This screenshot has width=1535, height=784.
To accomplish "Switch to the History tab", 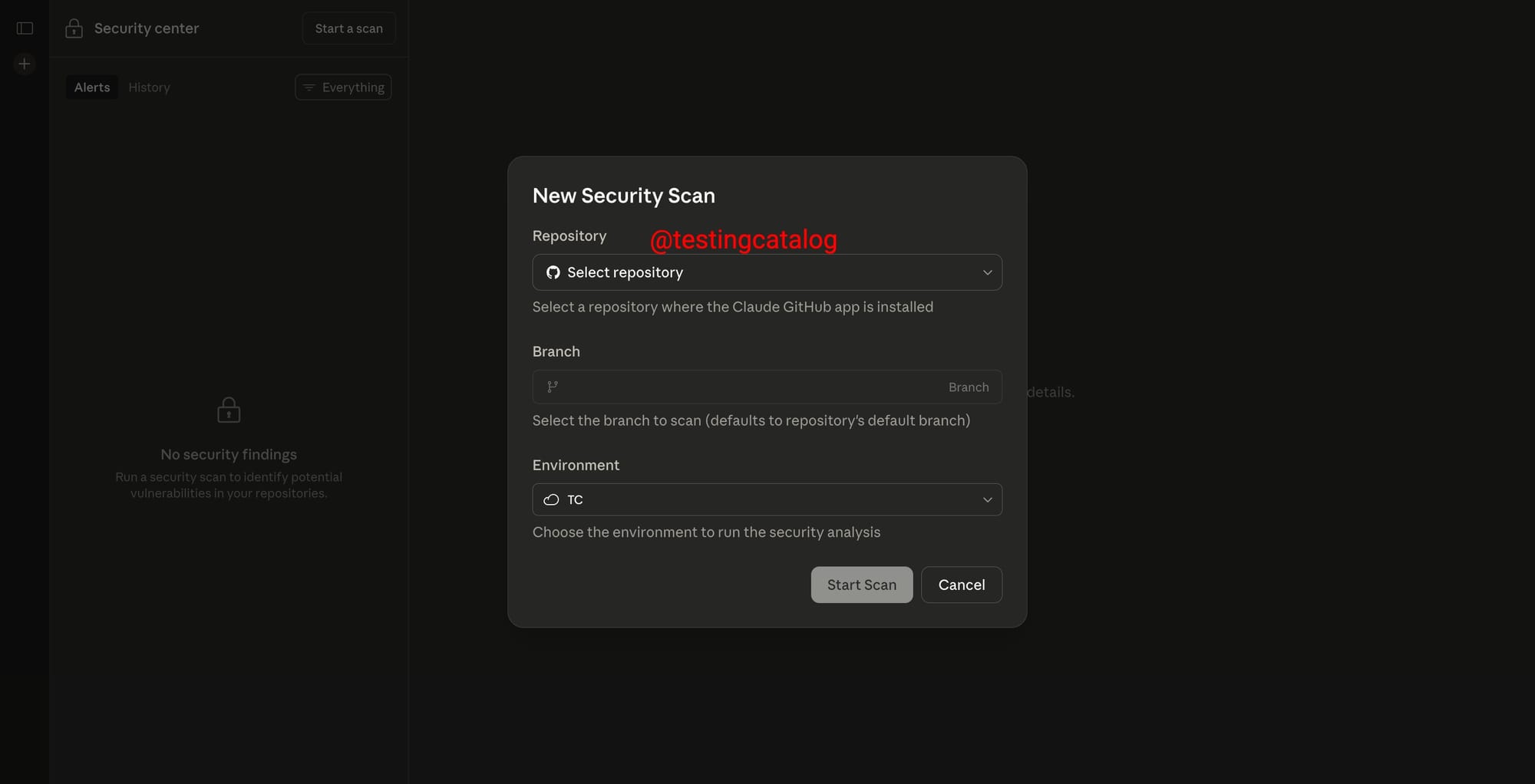I will click(x=149, y=87).
